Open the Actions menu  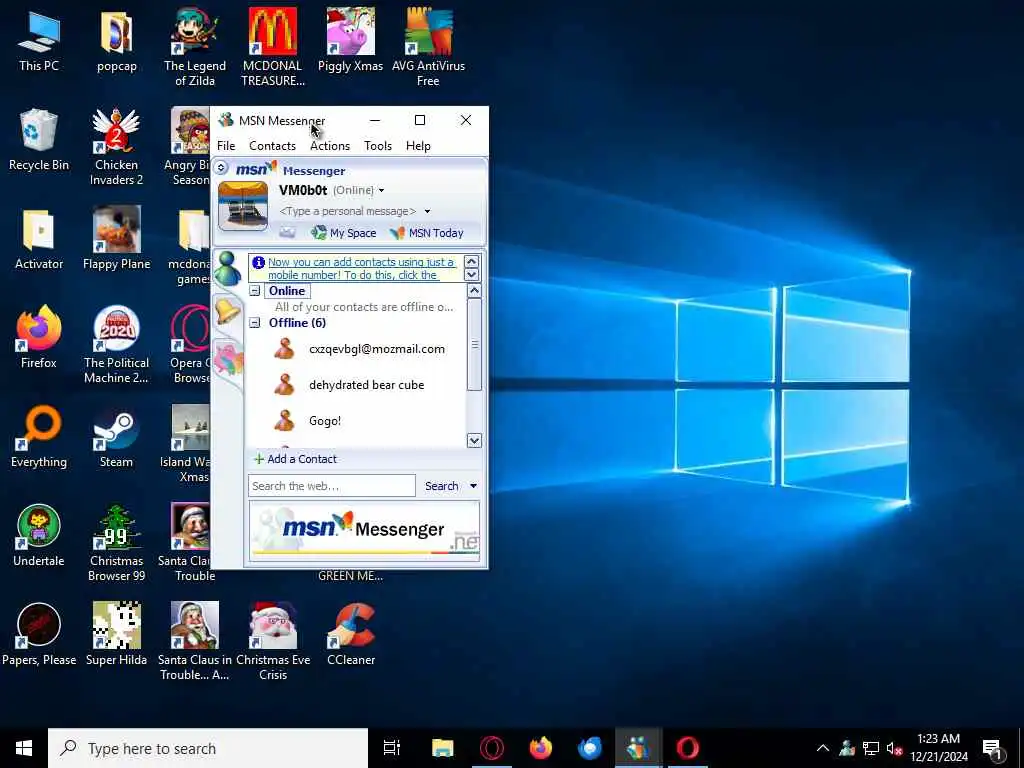330,146
